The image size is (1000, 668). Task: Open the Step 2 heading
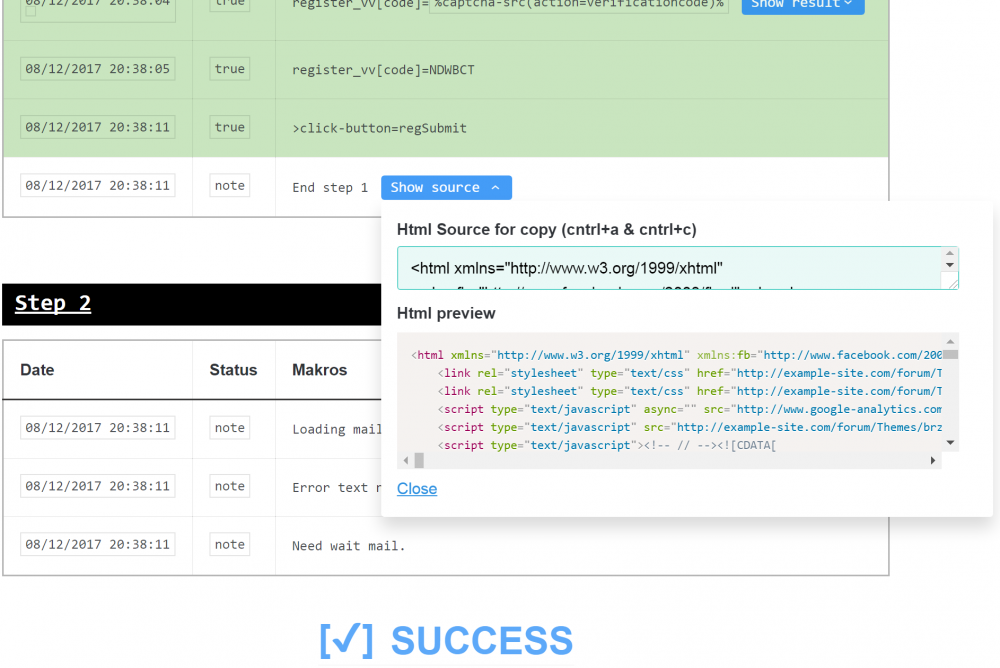click(x=53, y=303)
